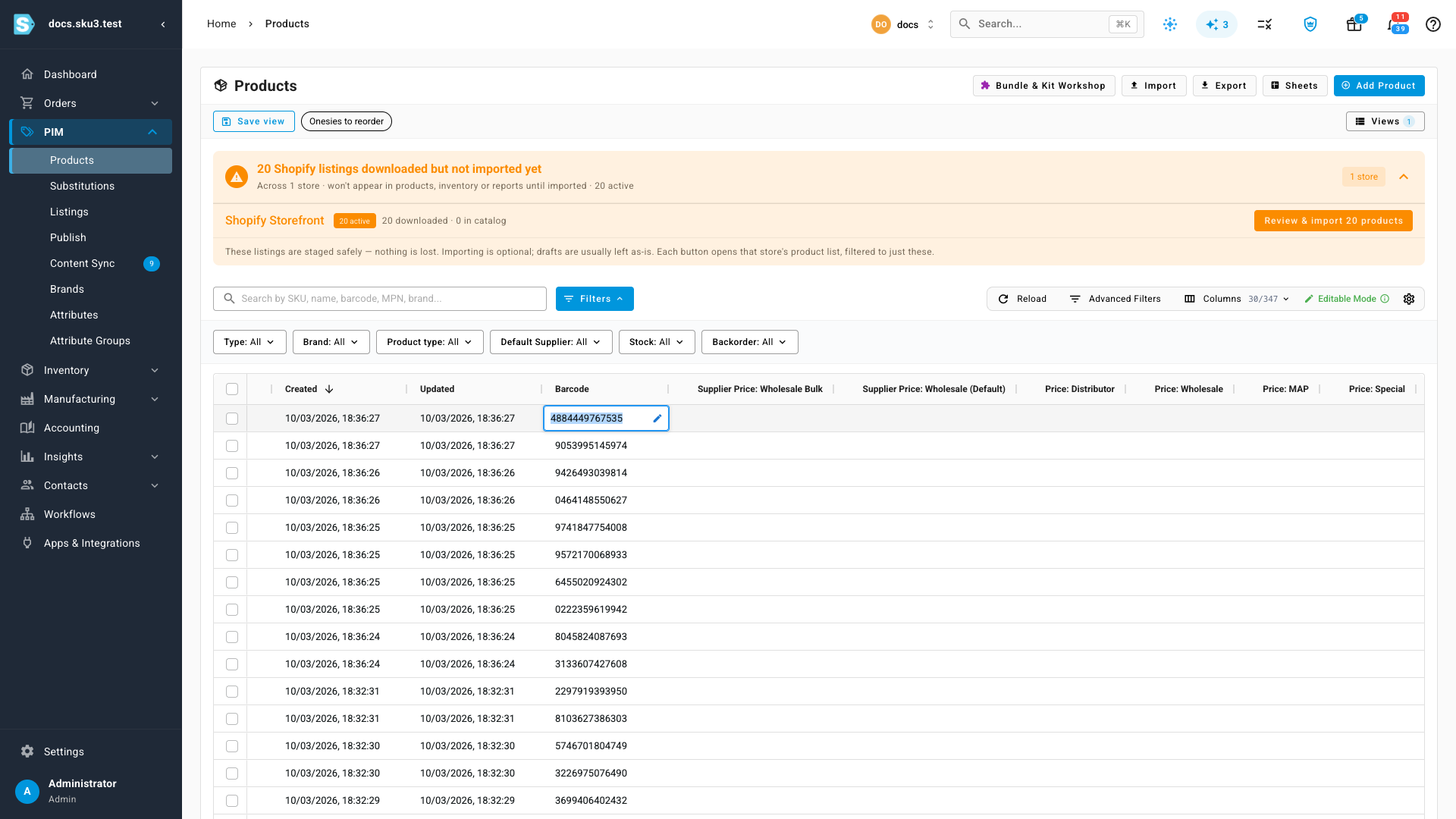This screenshot has width=1456, height=819.
Task: Collapse the sidebar with the chevron icon
Action: tap(163, 24)
